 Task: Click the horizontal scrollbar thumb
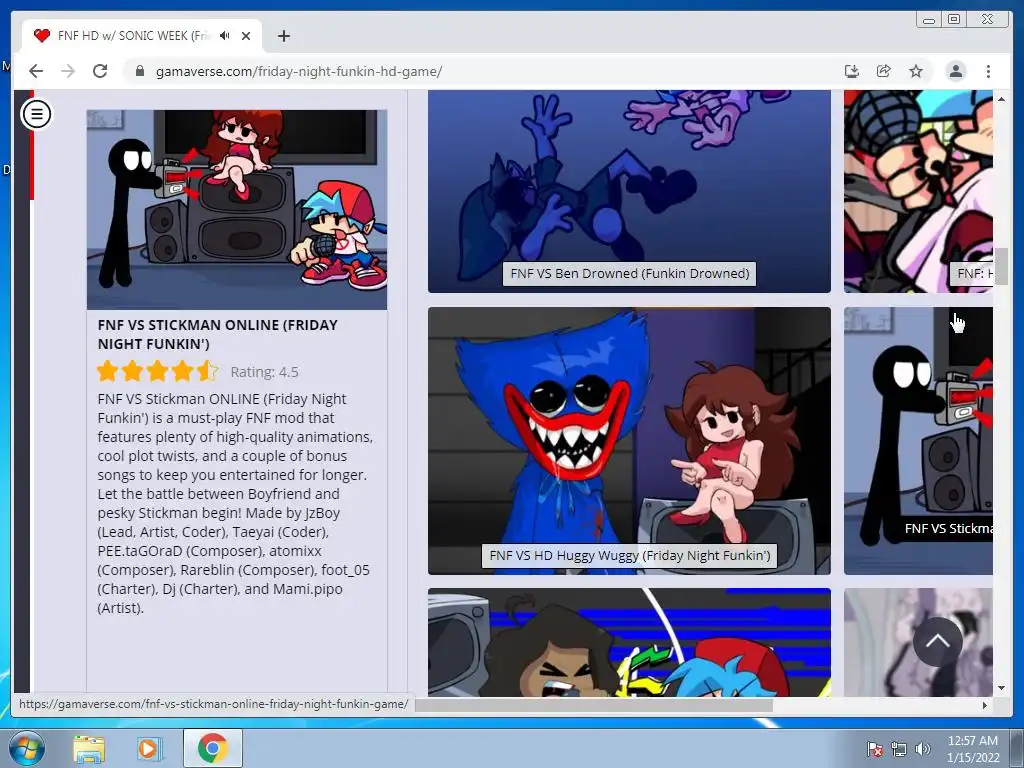click(x=593, y=705)
